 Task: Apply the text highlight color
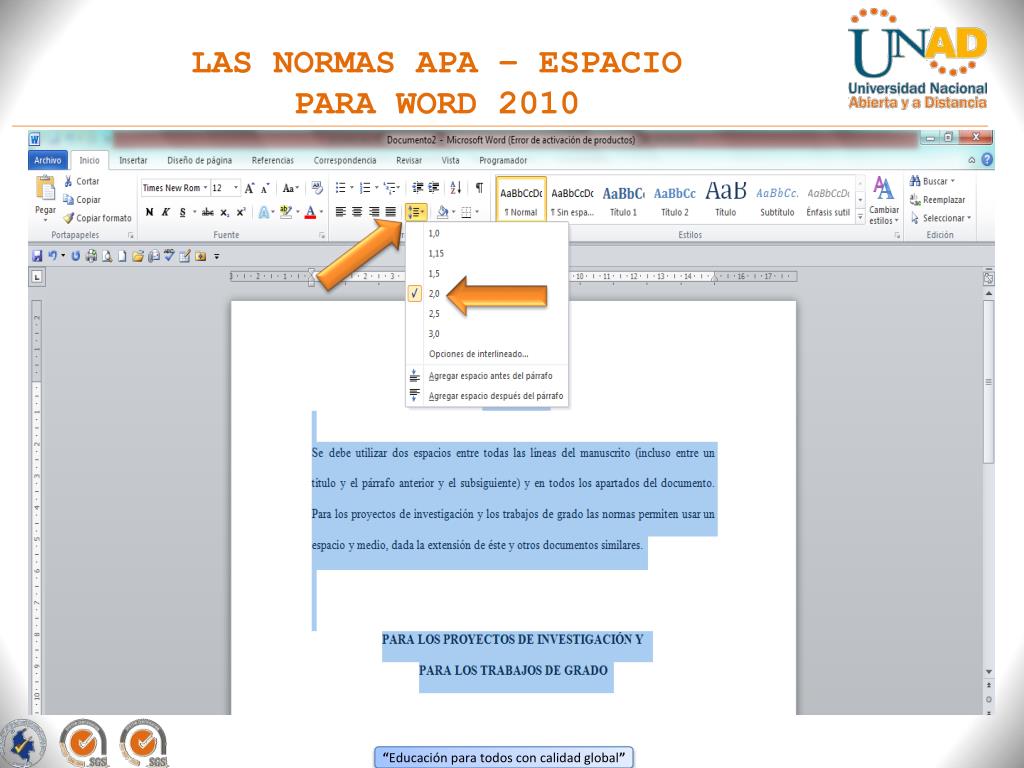click(285, 212)
